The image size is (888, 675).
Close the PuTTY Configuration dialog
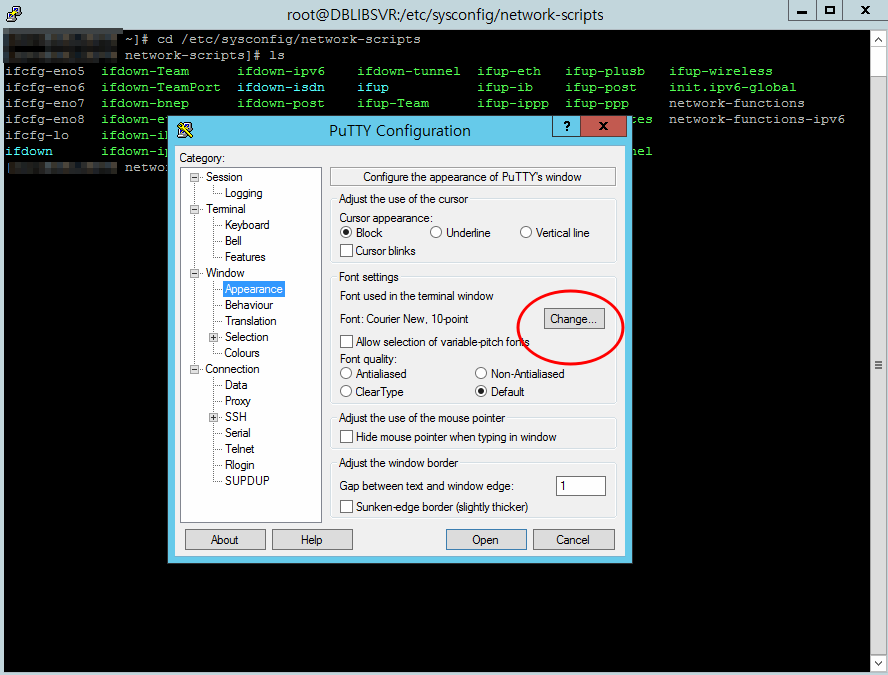click(604, 126)
